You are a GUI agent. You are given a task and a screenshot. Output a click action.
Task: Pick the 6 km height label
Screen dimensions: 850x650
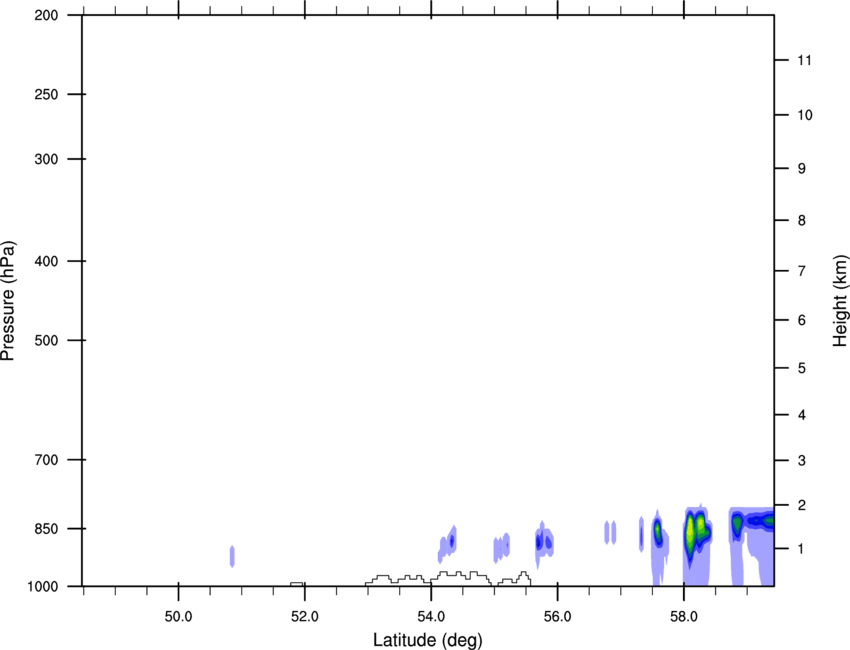coord(802,320)
